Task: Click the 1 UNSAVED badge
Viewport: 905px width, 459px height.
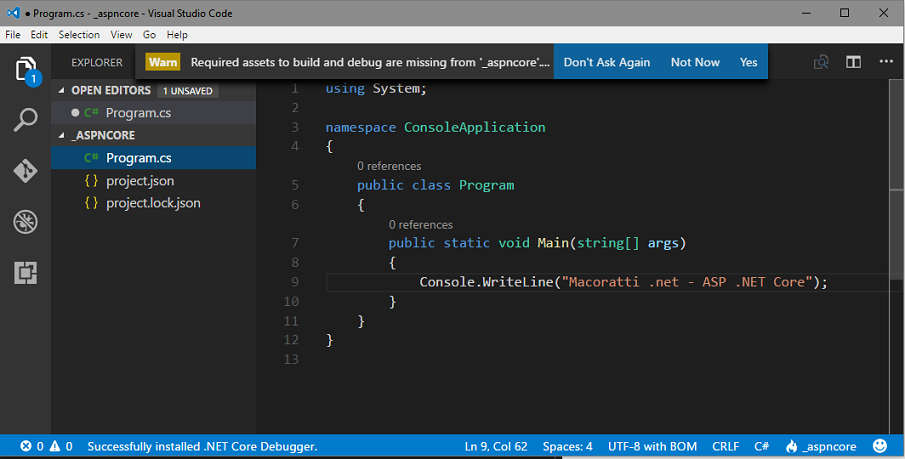Action: coord(188,91)
